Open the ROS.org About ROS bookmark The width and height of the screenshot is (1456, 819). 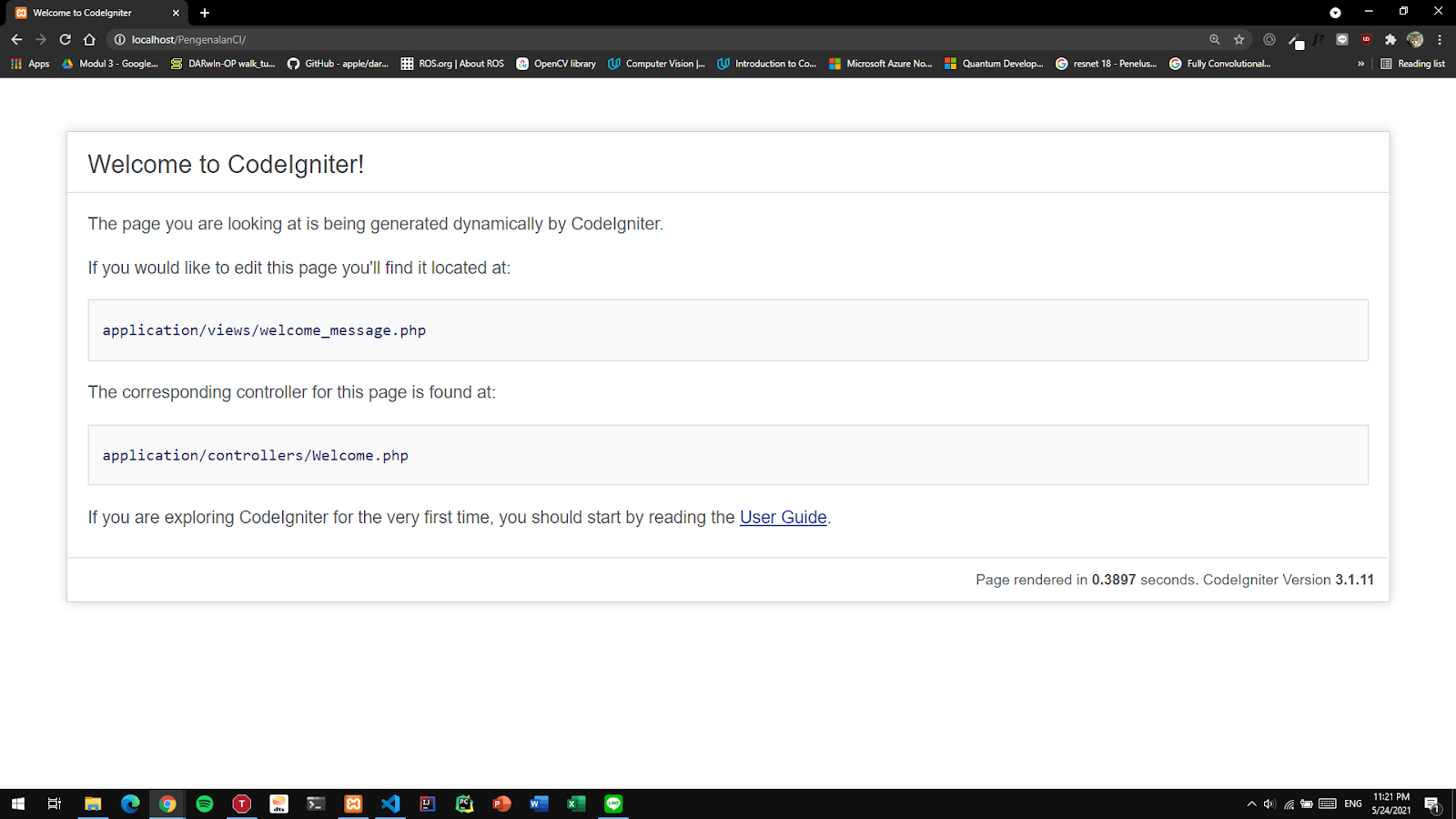(452, 64)
